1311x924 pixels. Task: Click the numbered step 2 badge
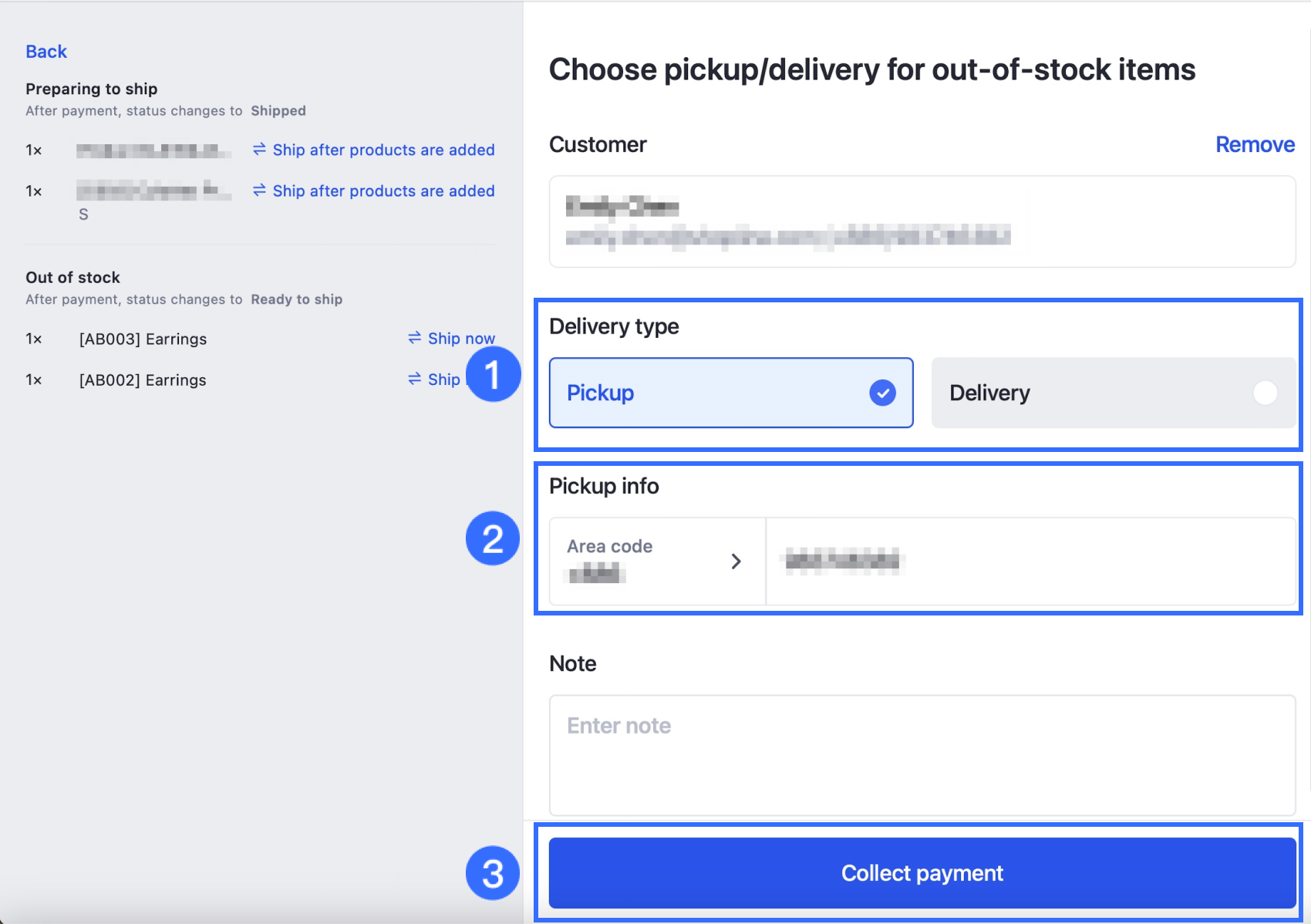pyautogui.click(x=493, y=538)
